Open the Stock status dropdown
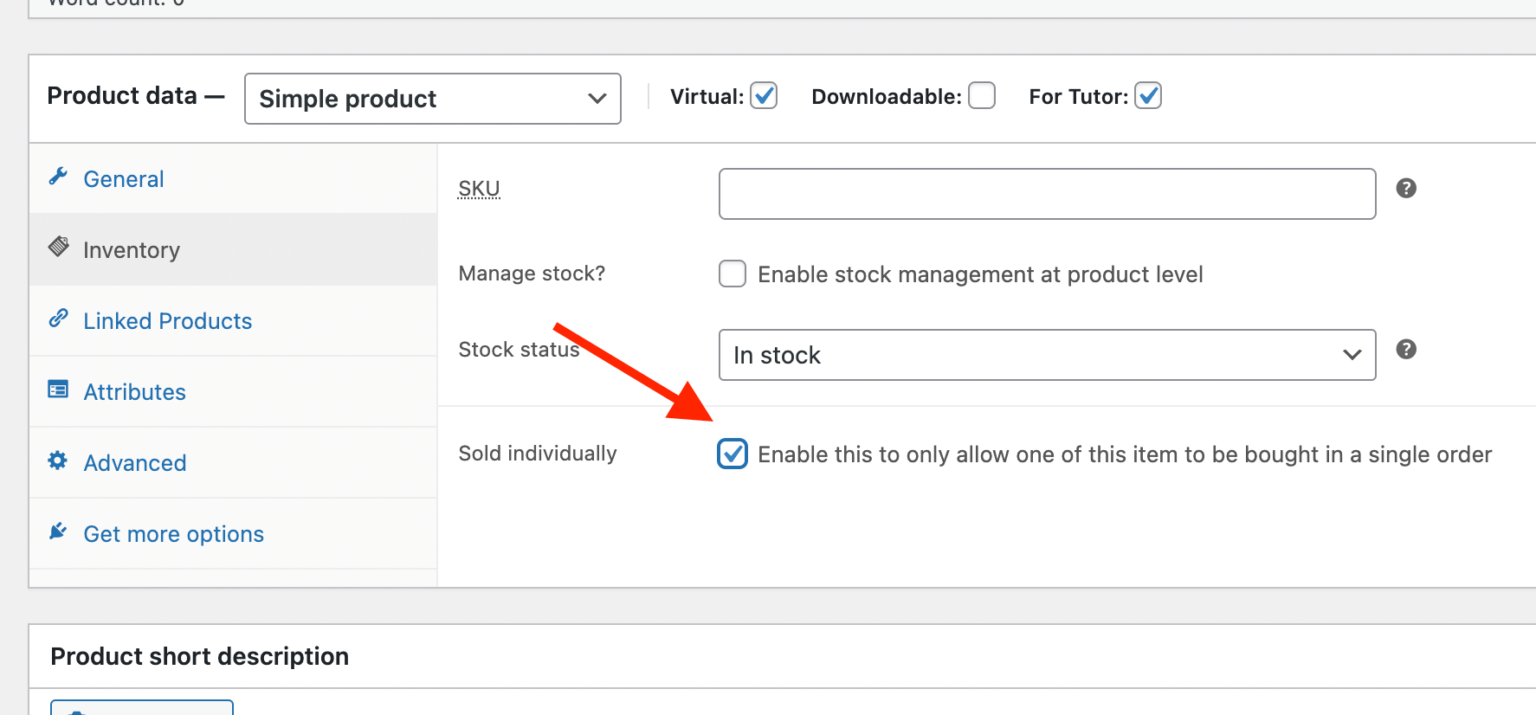The image size is (1536, 715). (1046, 355)
